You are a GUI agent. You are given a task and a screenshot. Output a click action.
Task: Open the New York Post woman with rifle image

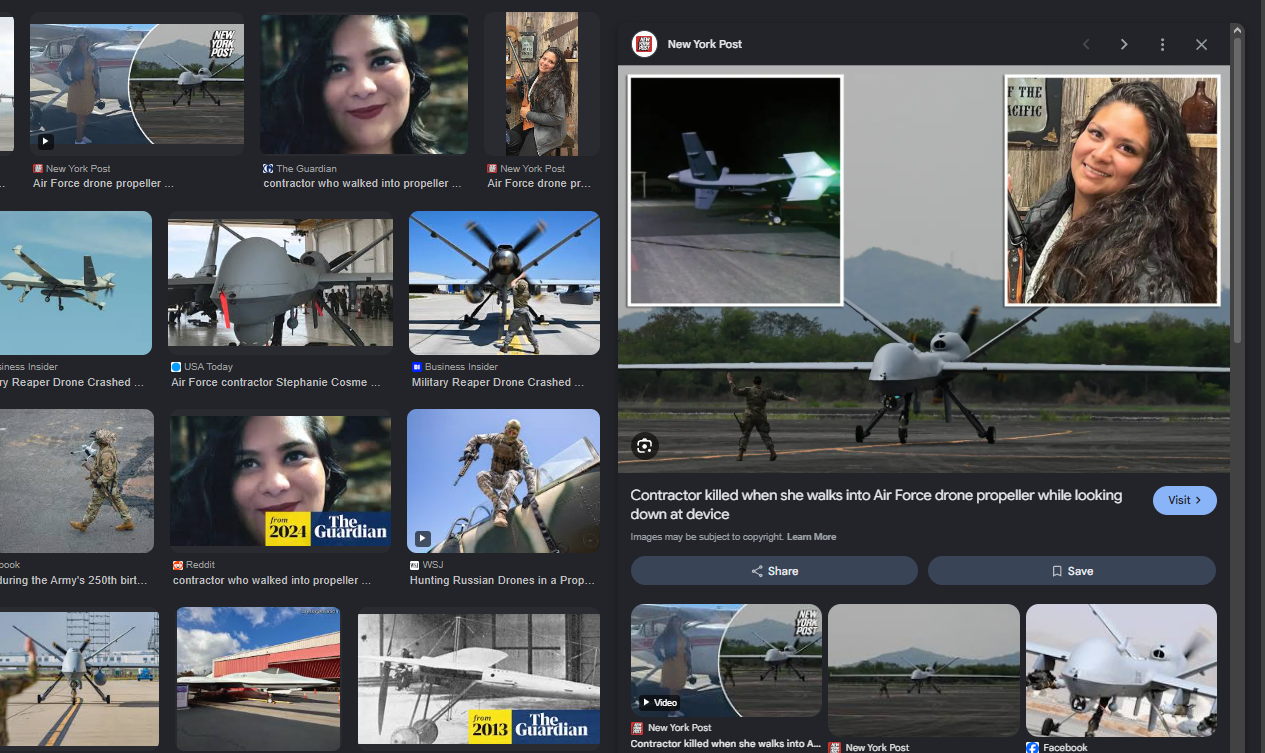tap(541, 84)
